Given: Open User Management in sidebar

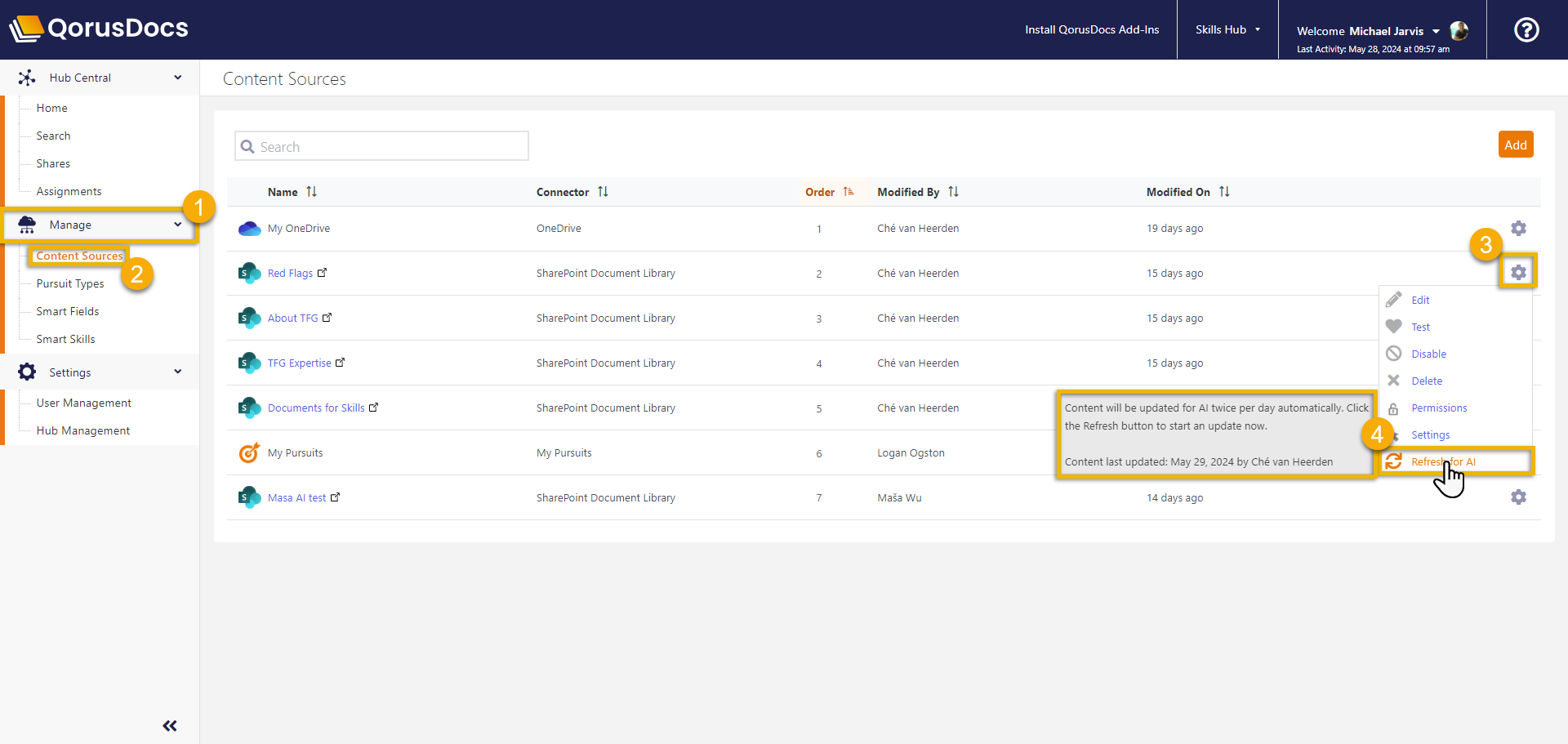Looking at the screenshot, I should 84,403.
